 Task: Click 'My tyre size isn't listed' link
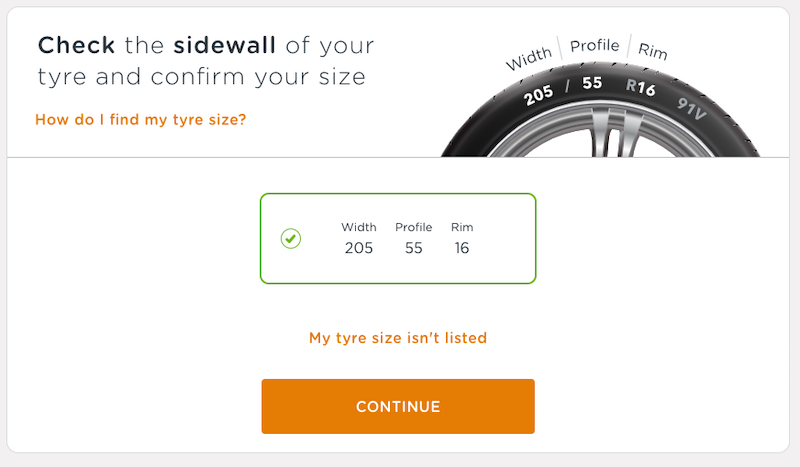pyautogui.click(x=398, y=338)
